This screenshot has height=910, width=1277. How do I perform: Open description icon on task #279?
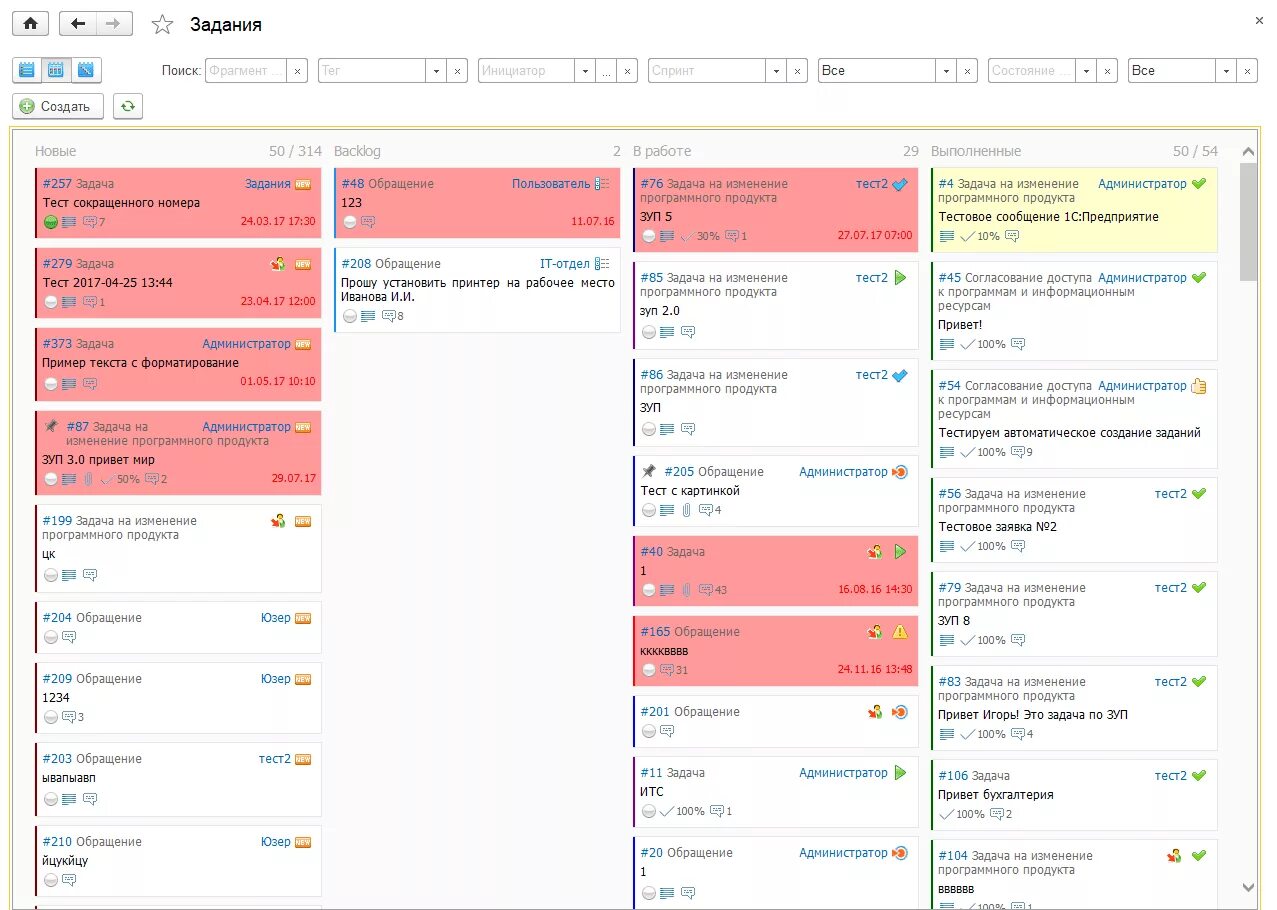[x=69, y=302]
